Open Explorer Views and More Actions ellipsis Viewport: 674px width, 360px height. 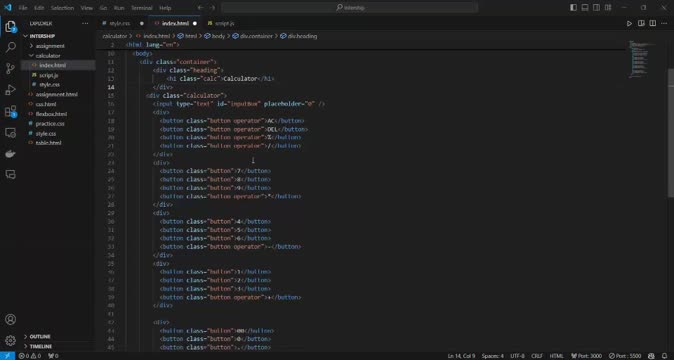[85, 24]
